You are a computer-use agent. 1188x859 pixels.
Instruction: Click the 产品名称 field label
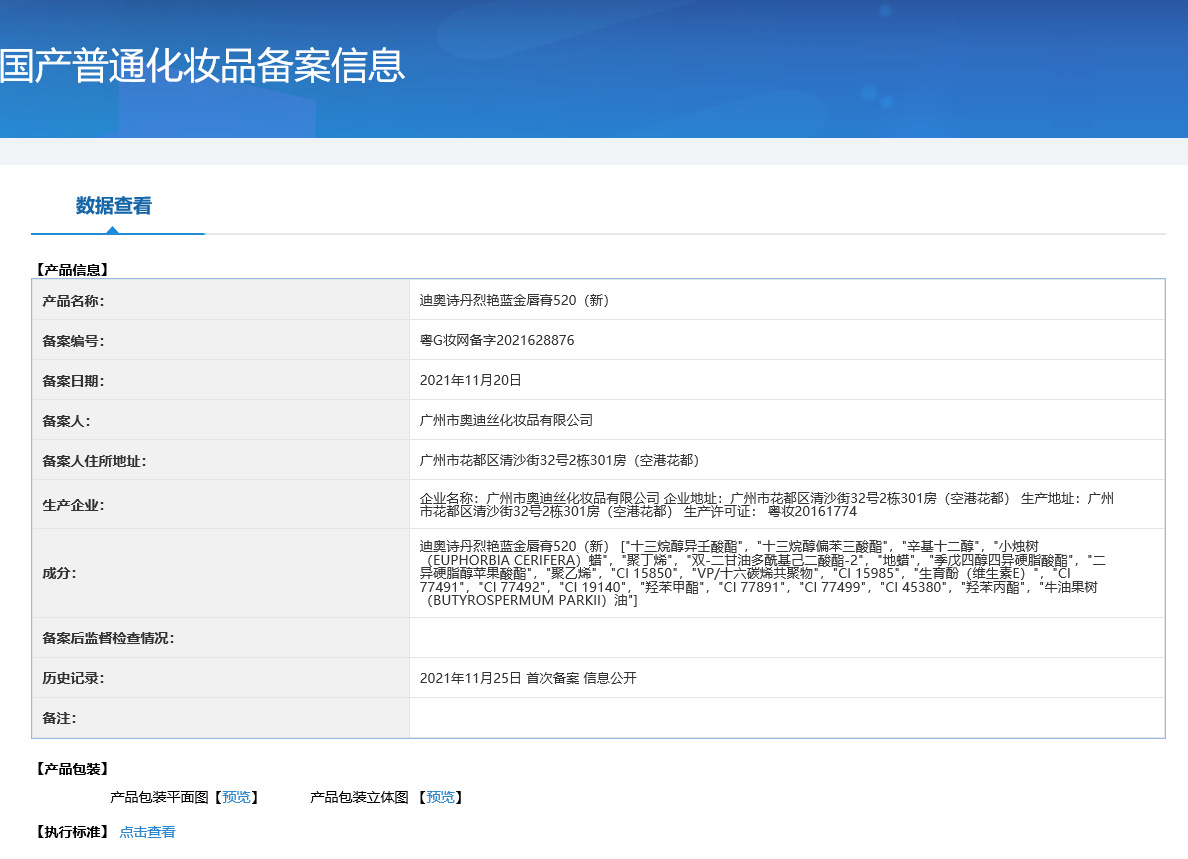click(73, 301)
